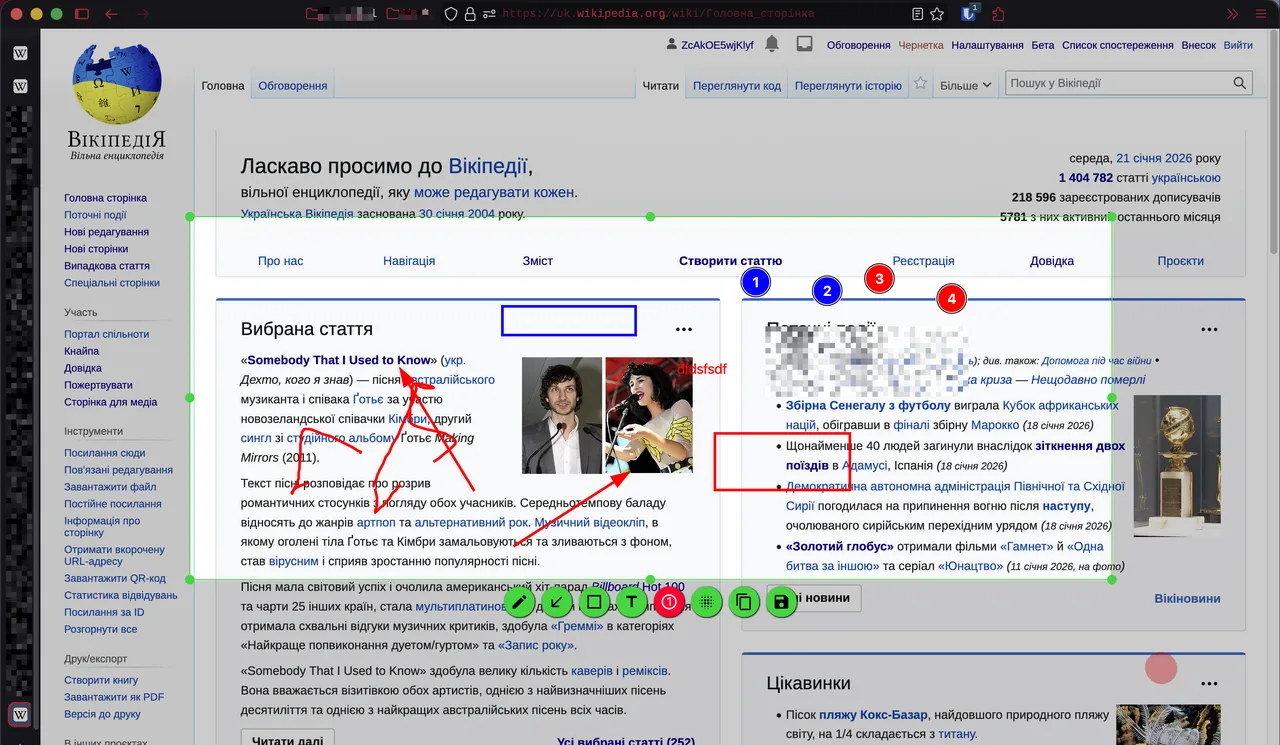Open Випадкова стаття in sidebar
Image resolution: width=1280 pixels, height=745 pixels.
[x=107, y=266]
